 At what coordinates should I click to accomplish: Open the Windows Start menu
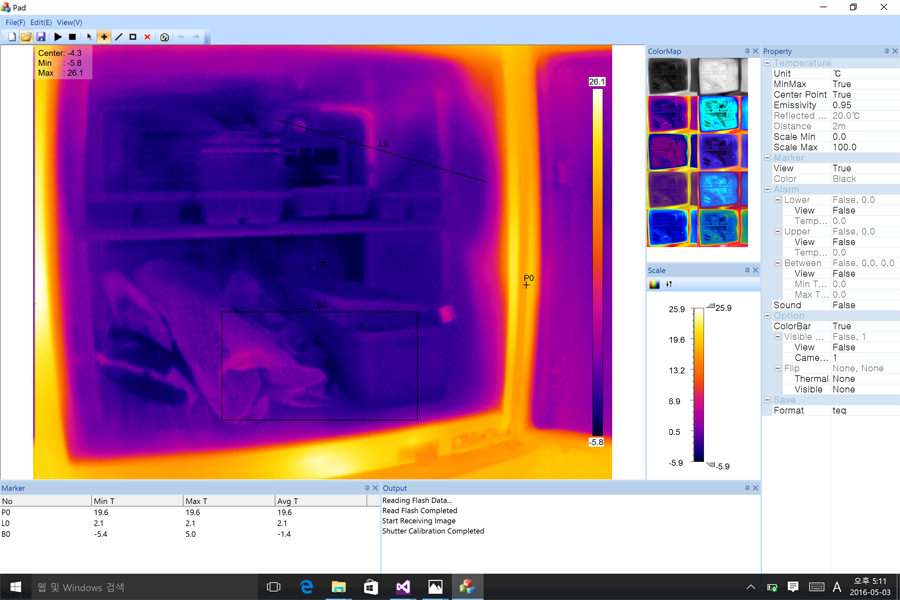[15, 587]
